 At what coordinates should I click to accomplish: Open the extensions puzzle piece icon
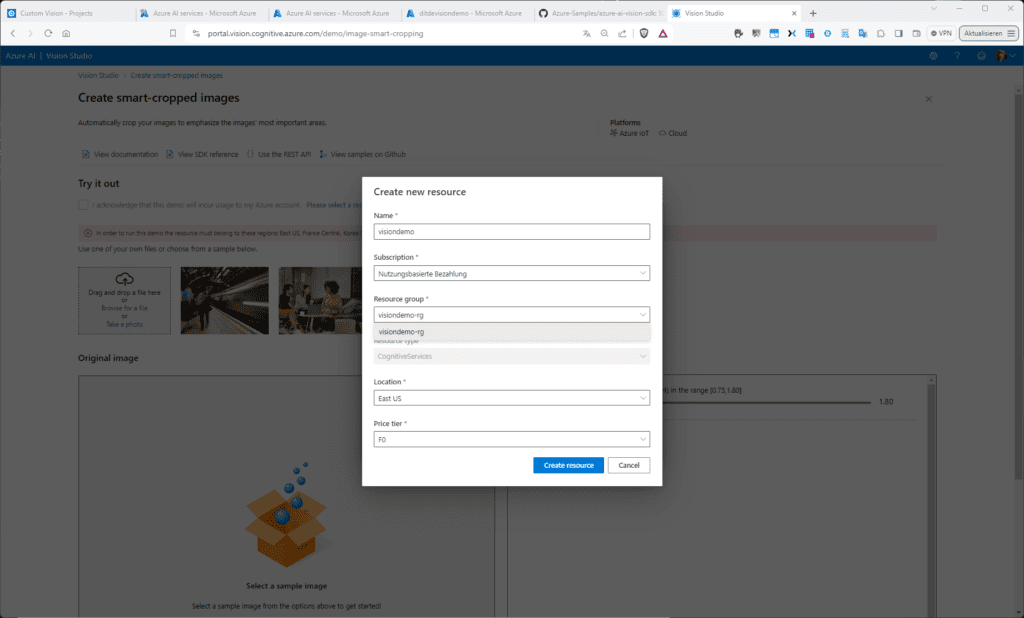[x=881, y=33]
